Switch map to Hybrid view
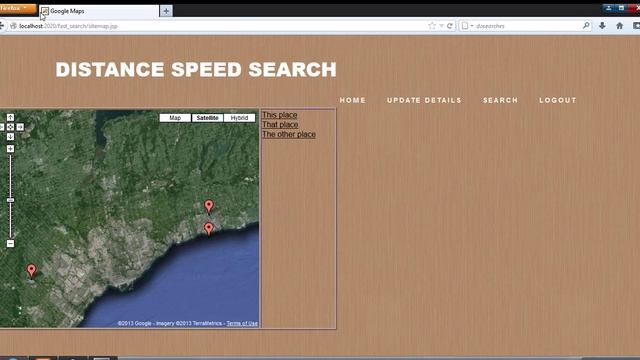640x360 pixels. coord(239,118)
